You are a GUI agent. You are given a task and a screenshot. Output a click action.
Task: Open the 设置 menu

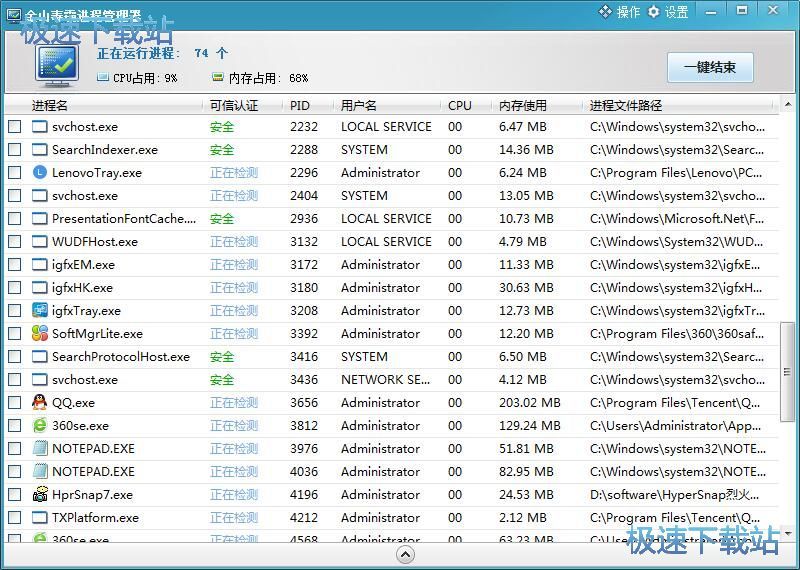[668, 11]
